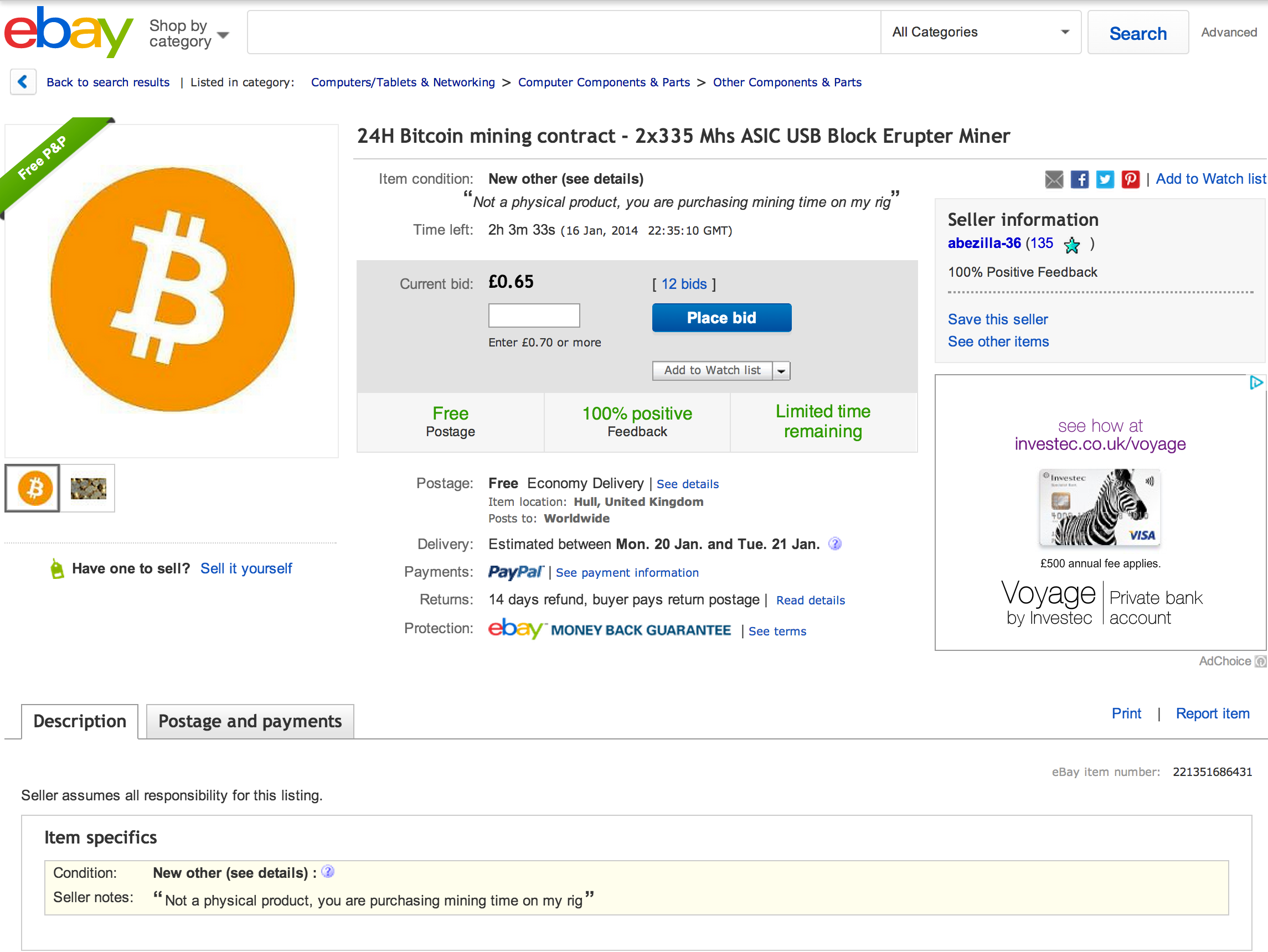
Task: Focus the bid amount input box
Action: 534,315
